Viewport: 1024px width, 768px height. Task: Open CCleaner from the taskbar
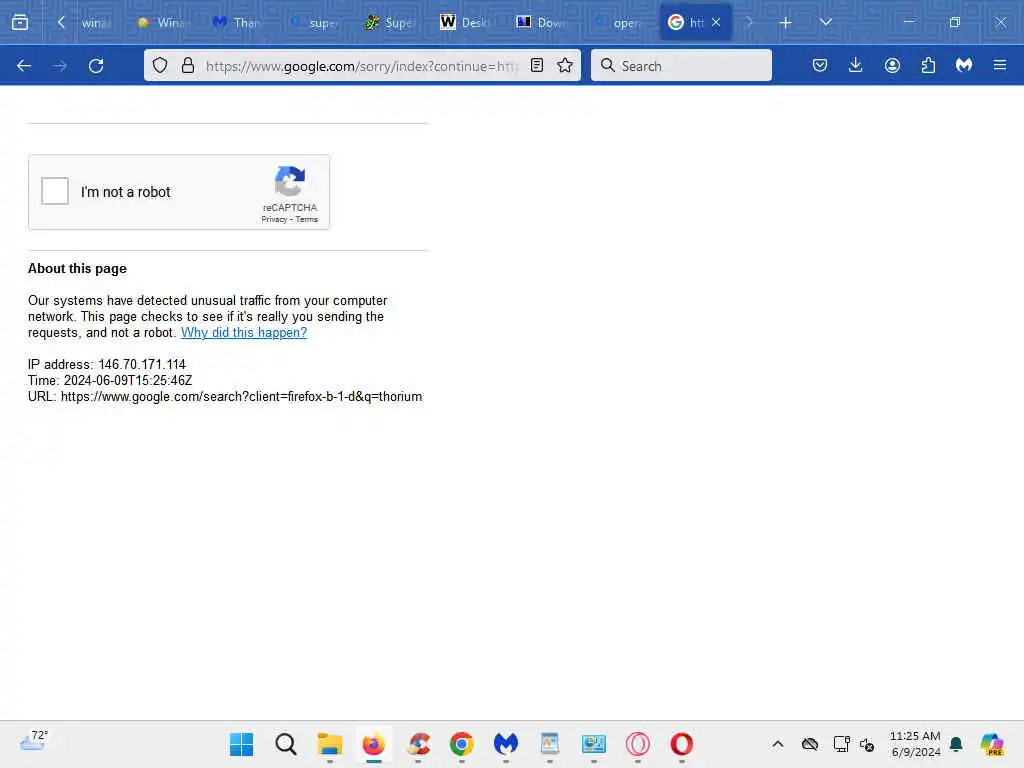point(418,744)
